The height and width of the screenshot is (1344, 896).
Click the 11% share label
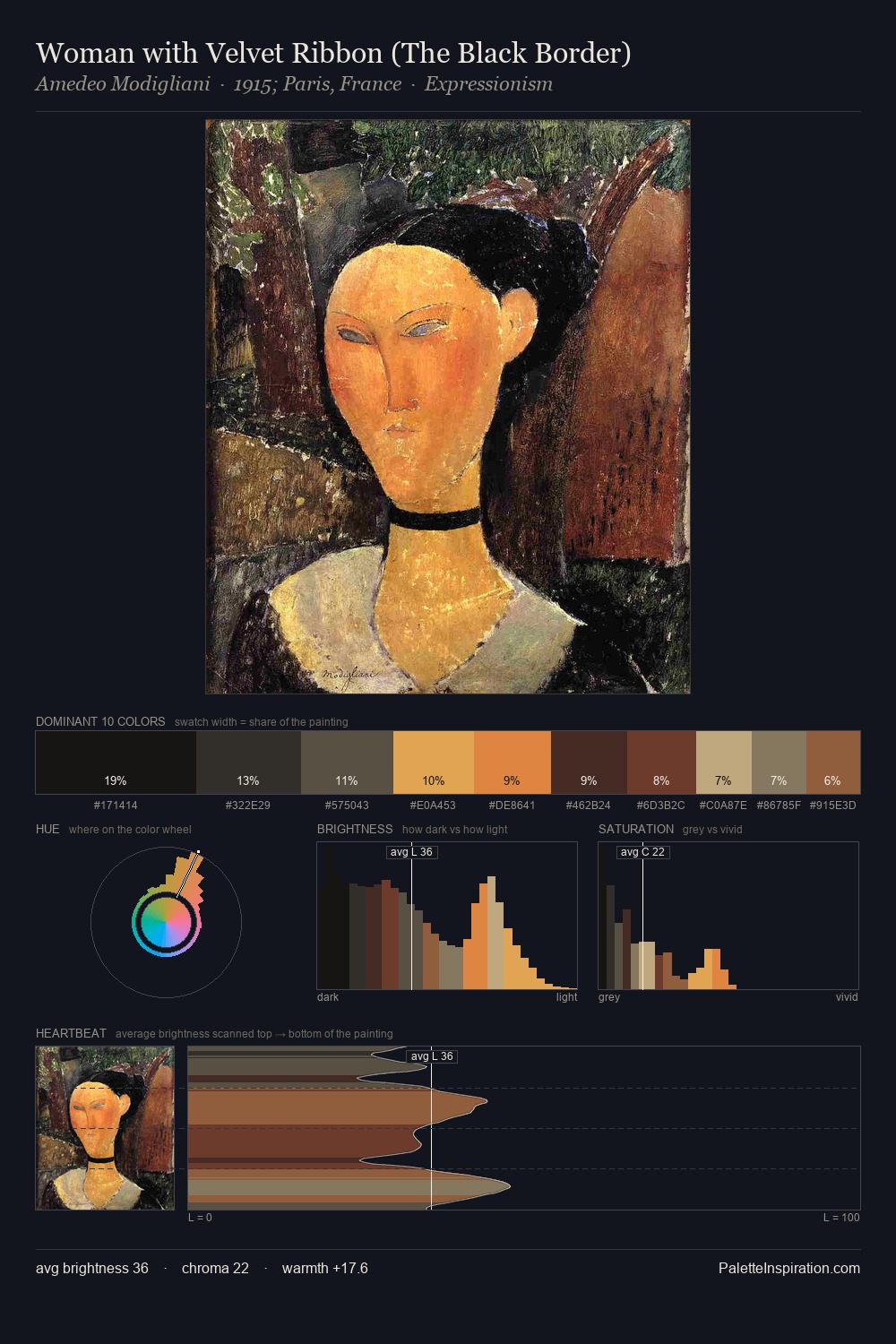tap(347, 780)
